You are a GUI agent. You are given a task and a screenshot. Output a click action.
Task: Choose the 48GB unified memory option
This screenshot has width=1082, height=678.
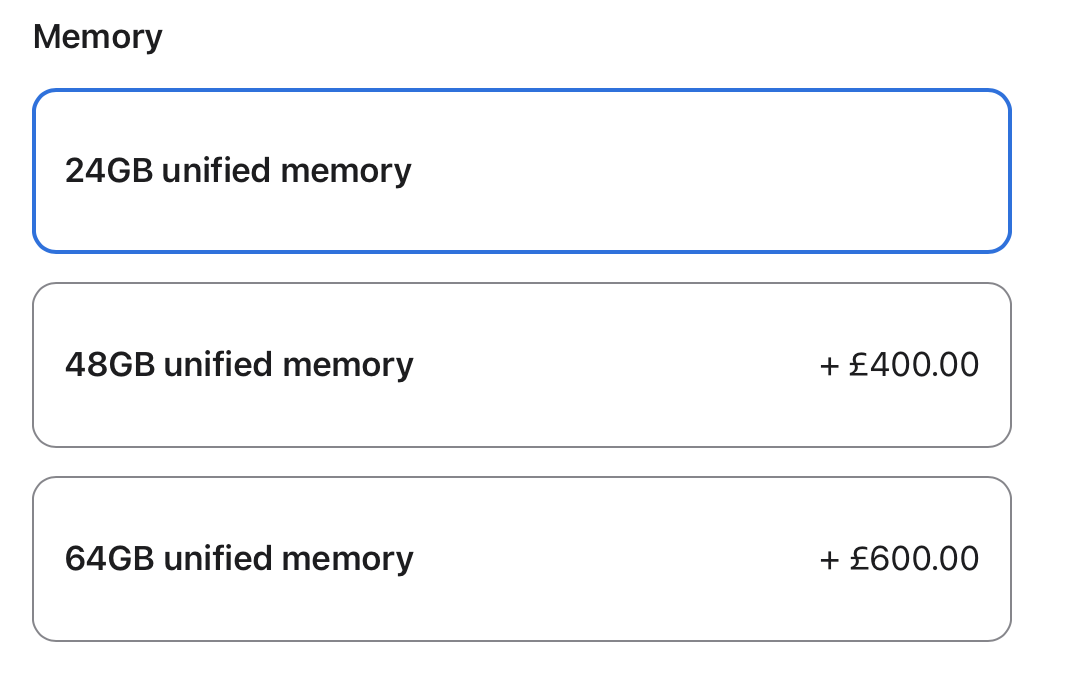pyautogui.click(x=521, y=365)
